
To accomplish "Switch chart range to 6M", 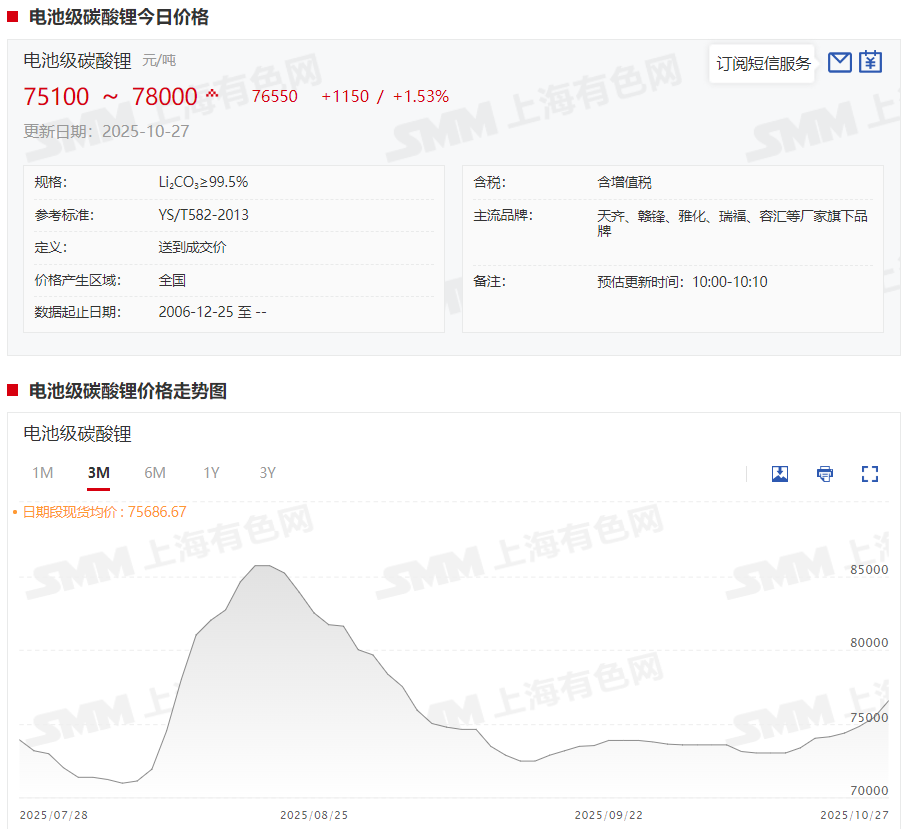I will point(155,473).
